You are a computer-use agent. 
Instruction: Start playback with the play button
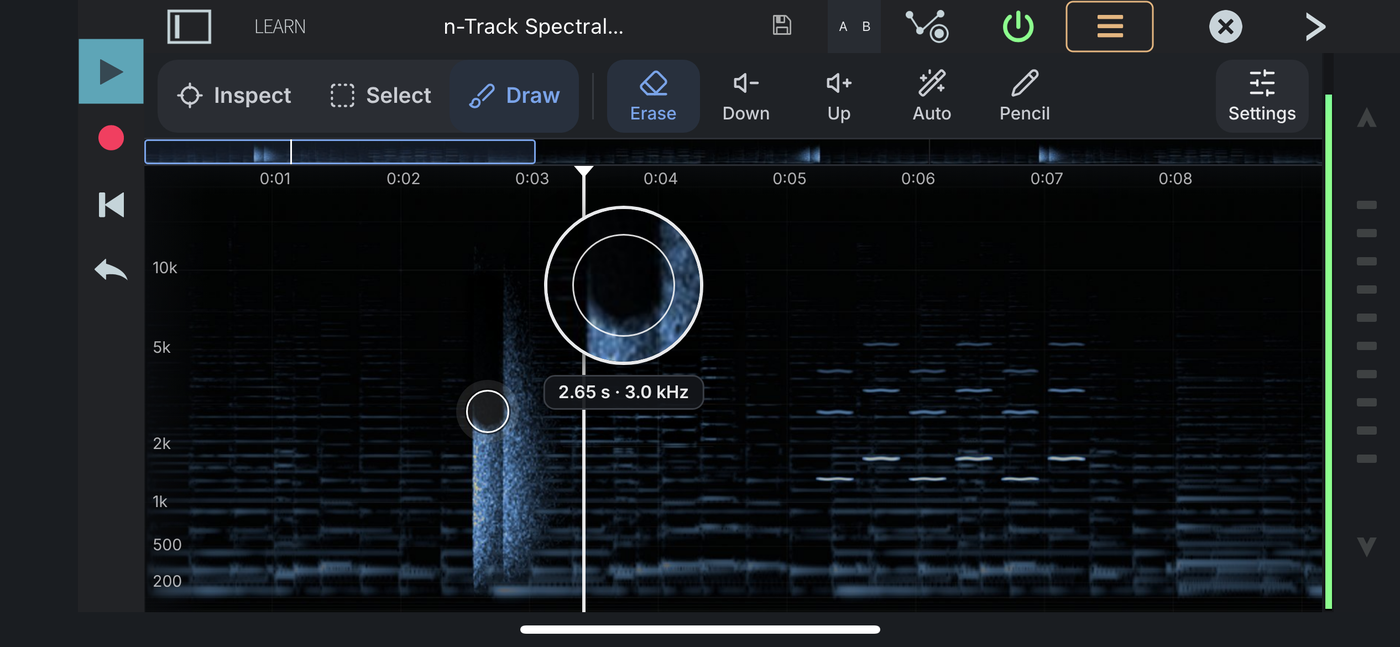pos(111,72)
